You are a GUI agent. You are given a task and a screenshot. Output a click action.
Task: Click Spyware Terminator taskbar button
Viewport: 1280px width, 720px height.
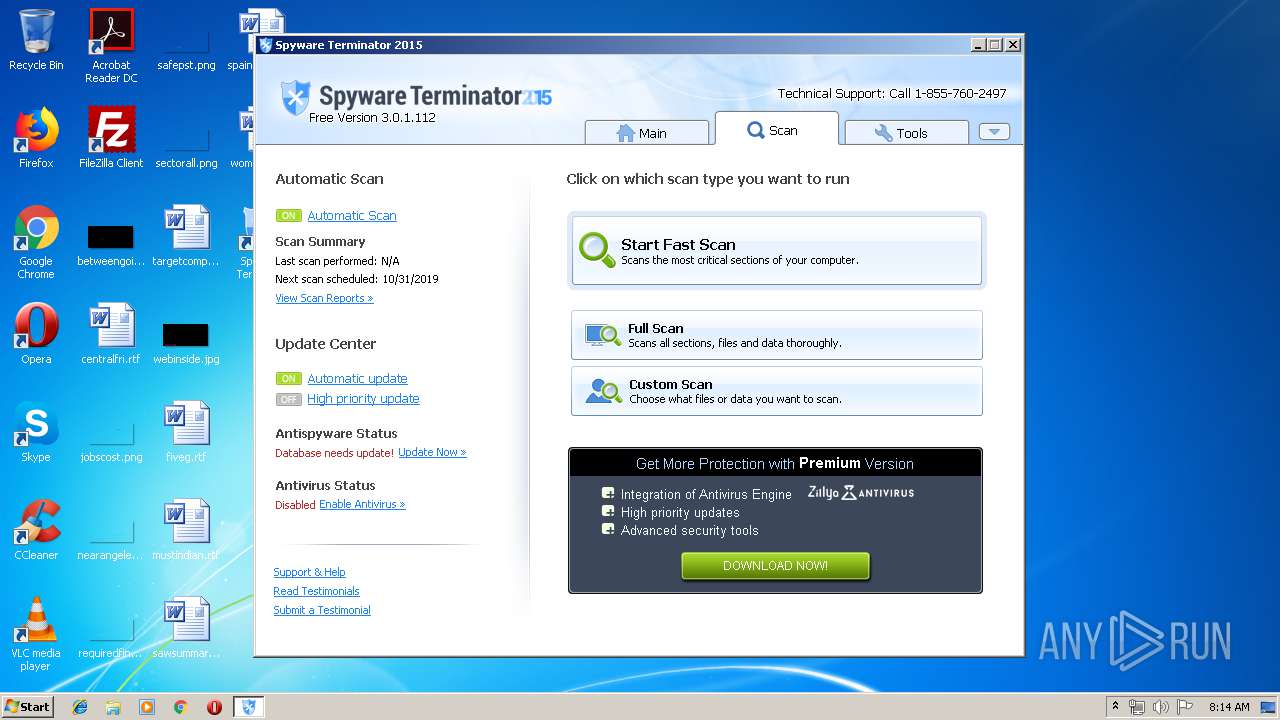click(249, 707)
